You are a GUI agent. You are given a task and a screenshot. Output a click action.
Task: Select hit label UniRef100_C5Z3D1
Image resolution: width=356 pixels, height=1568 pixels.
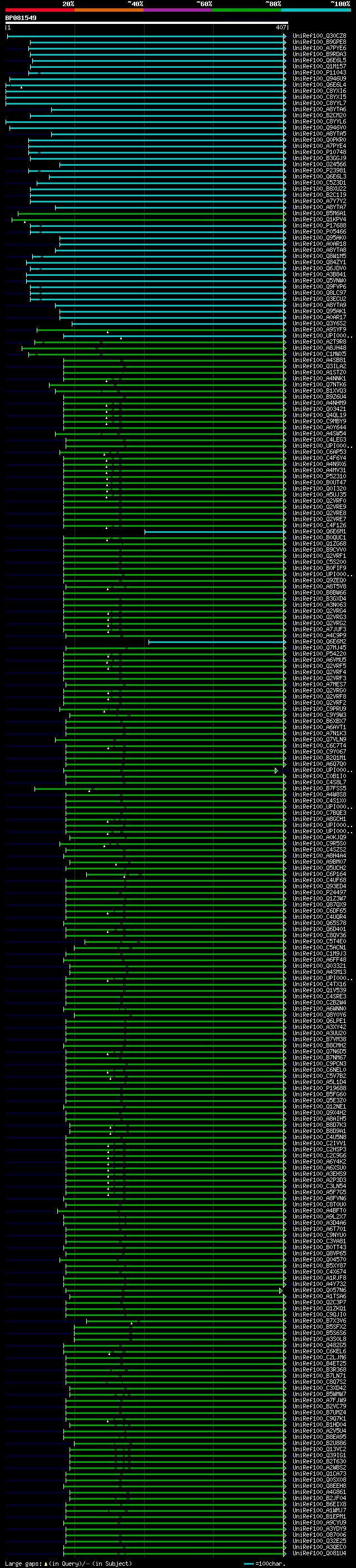pos(319,182)
